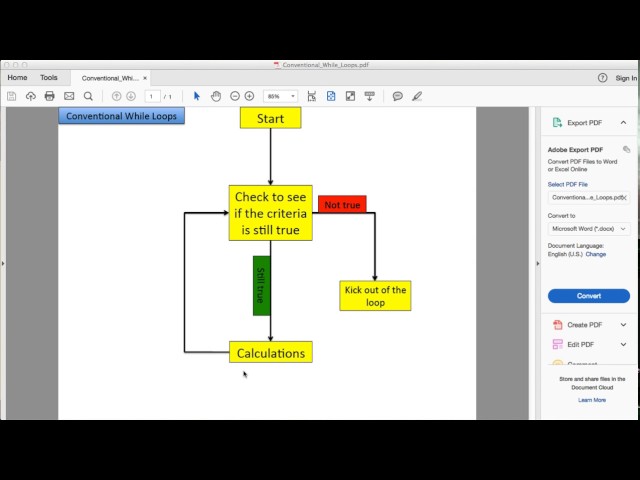The height and width of the screenshot is (480, 640).
Task: Enter full screen view mode icon
Action: pyautogui.click(x=350, y=96)
